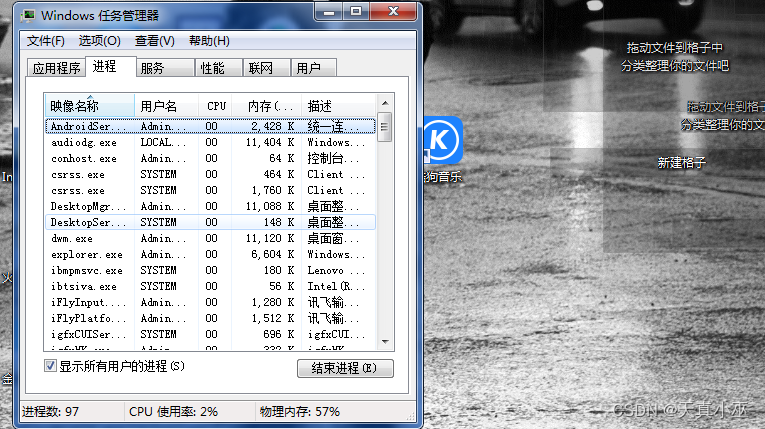Image resolution: width=765 pixels, height=429 pixels.
Task: Click 物理内存: 57% status entry
Action: pos(300,411)
